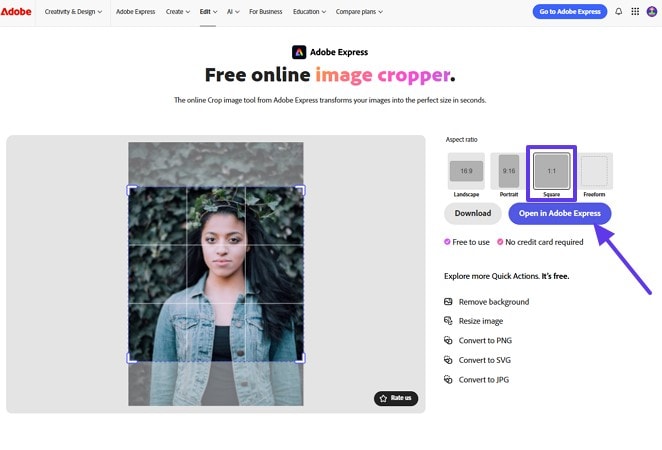Expand the Create menu

(178, 12)
